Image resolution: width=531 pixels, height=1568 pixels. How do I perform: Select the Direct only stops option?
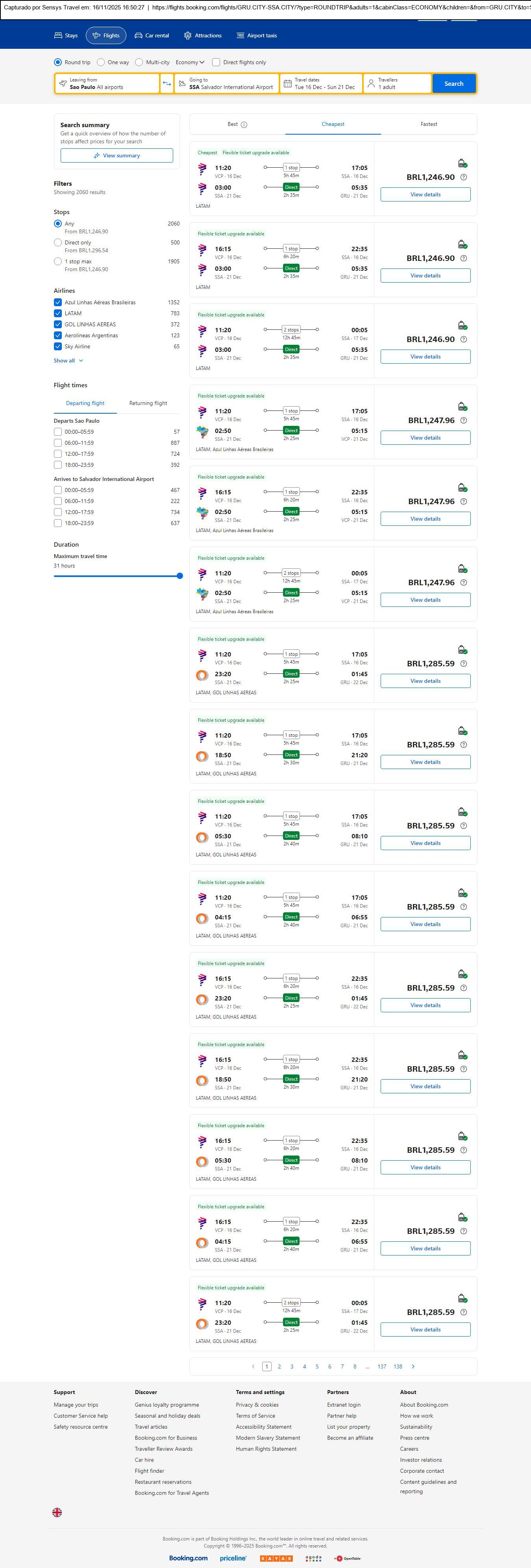coord(58,242)
